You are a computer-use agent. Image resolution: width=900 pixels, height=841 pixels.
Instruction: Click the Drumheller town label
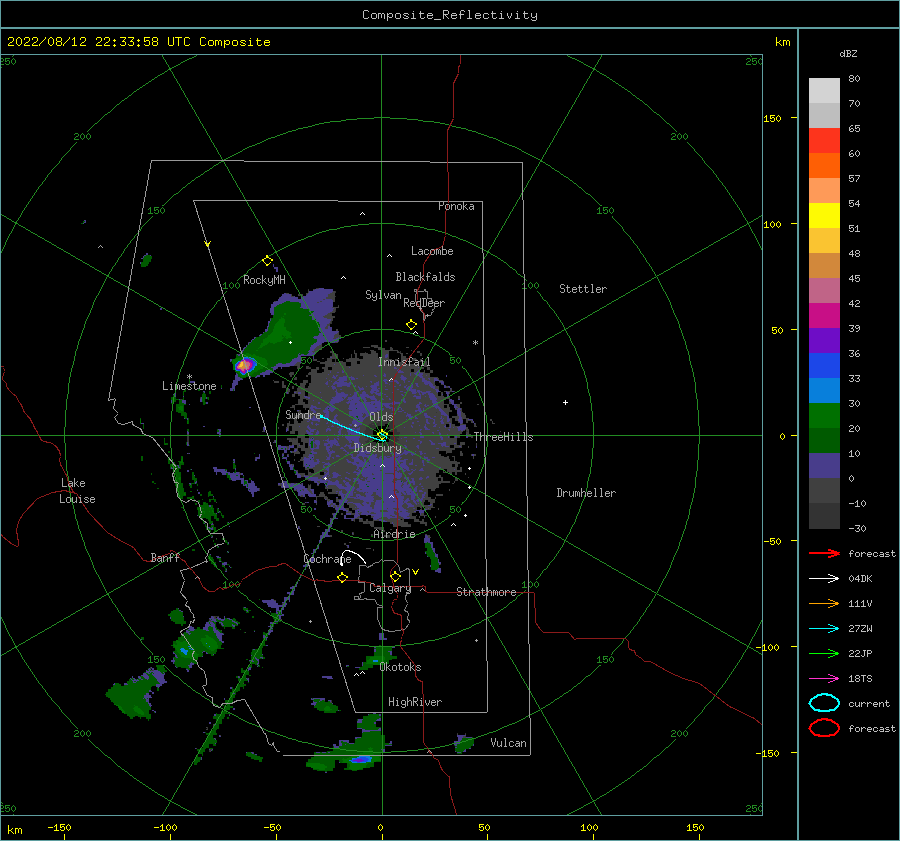click(x=586, y=493)
